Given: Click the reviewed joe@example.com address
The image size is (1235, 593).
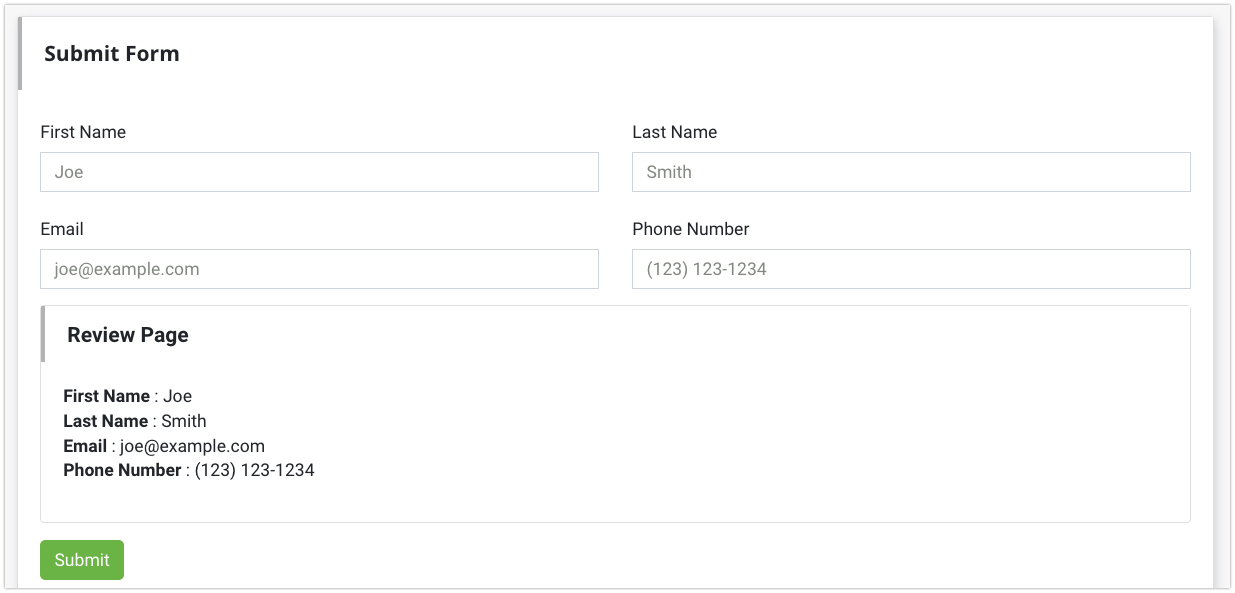Looking at the screenshot, I should point(192,446).
